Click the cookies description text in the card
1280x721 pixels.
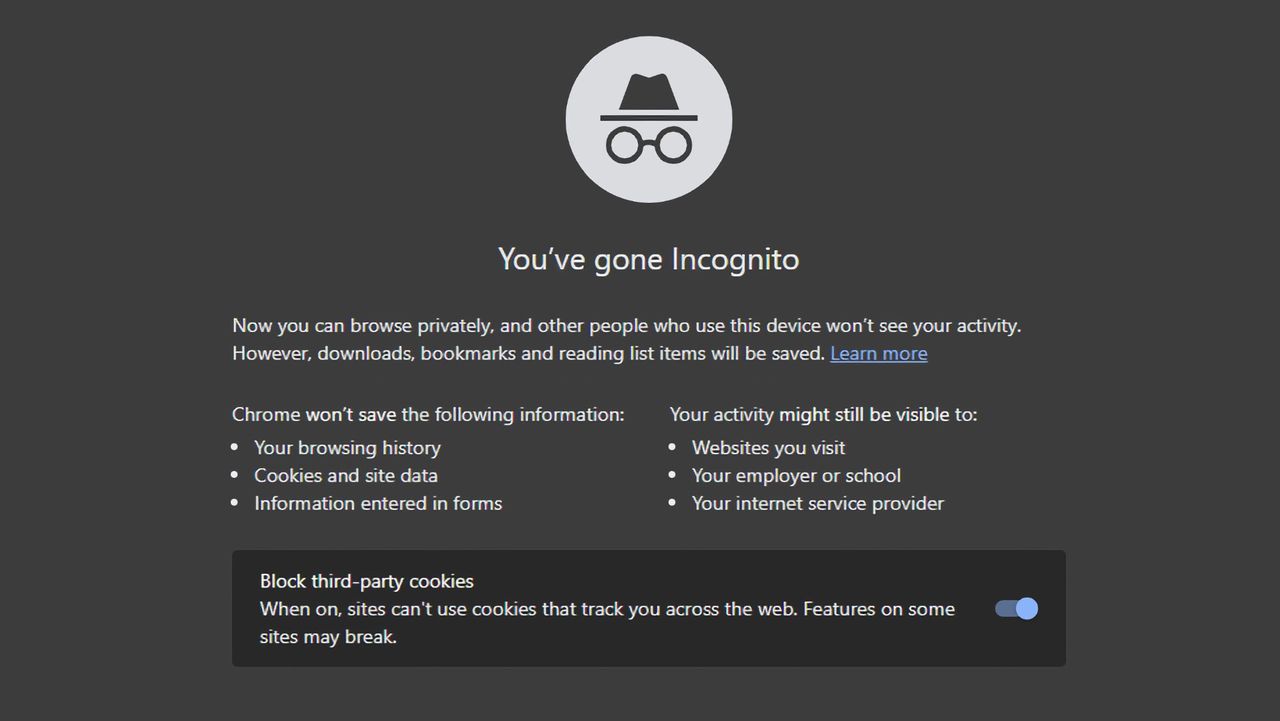tap(607, 622)
